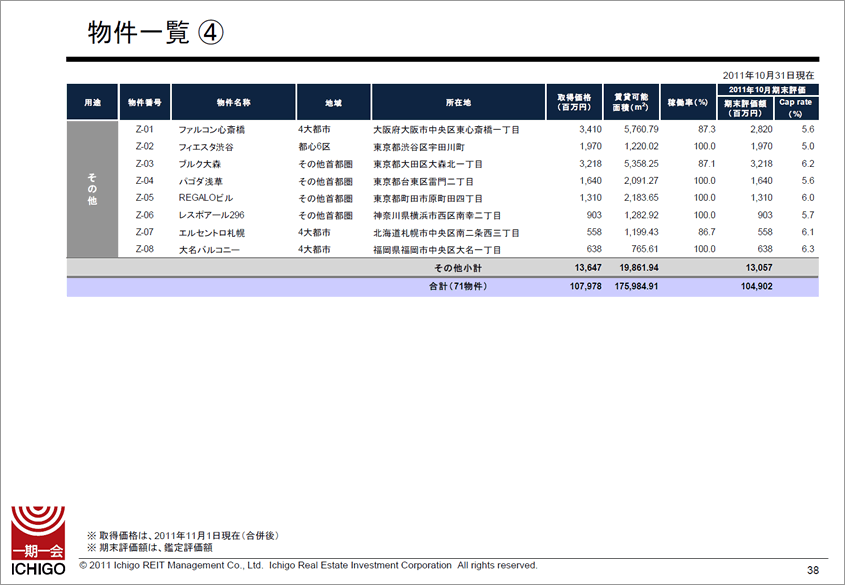
Task: Click the 合計(71物件) total row label
Action: pyautogui.click(x=457, y=287)
